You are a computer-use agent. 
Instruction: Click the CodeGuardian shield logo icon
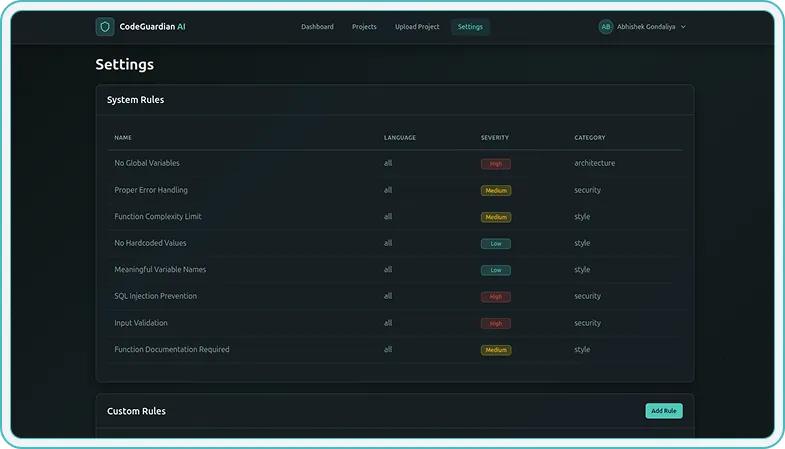click(105, 27)
